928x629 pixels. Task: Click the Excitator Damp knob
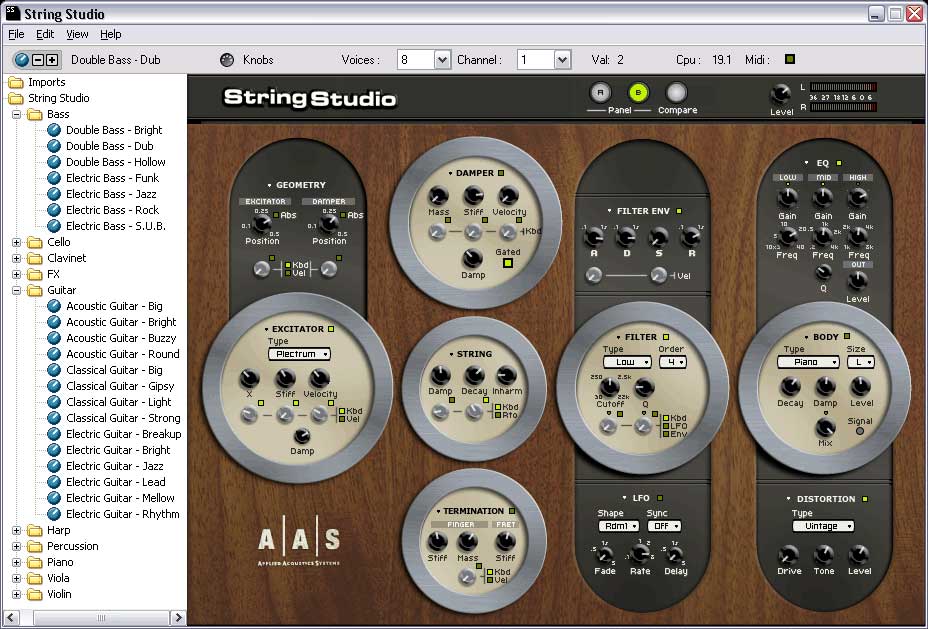pos(302,437)
